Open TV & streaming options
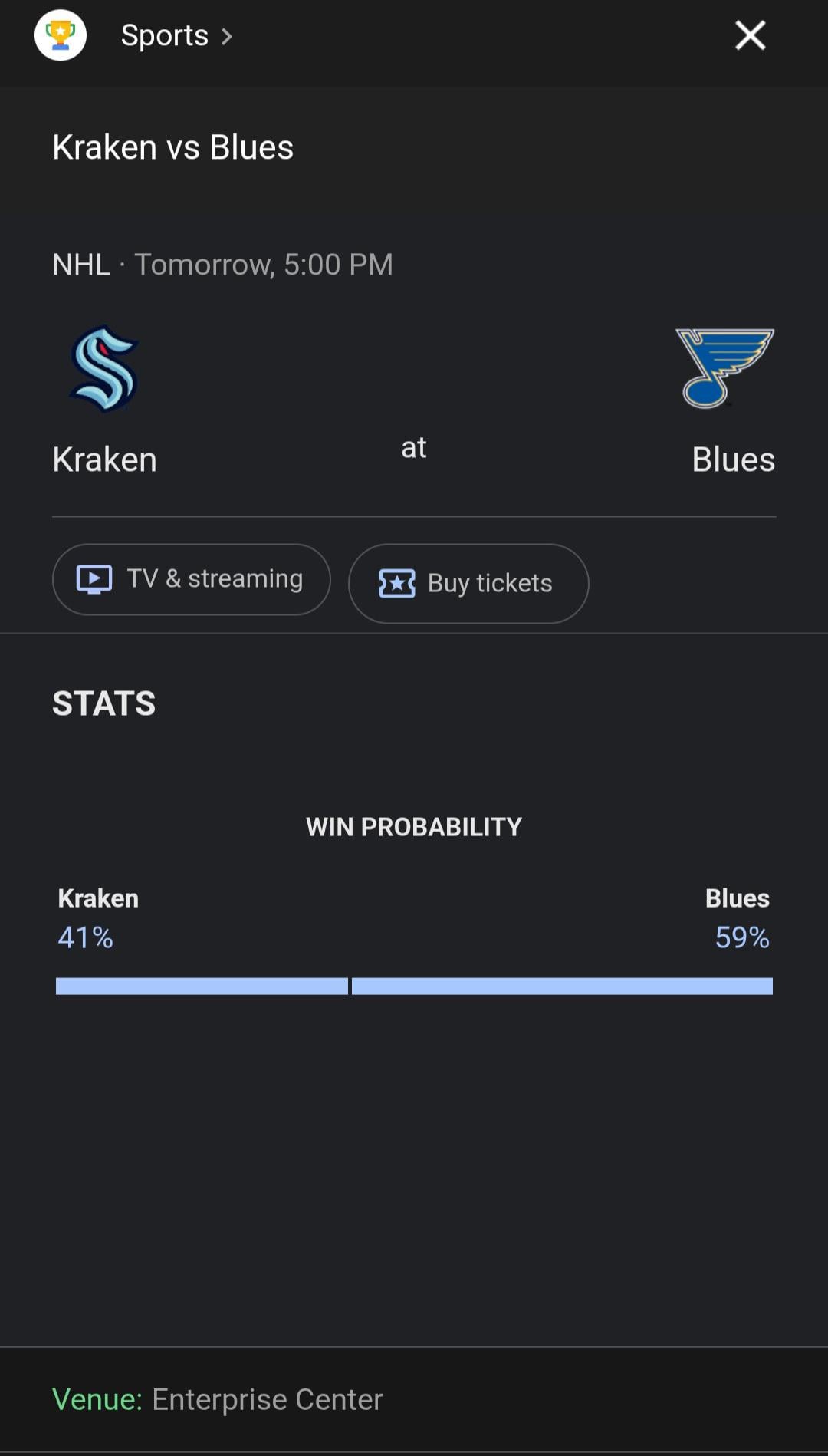 [x=192, y=579]
